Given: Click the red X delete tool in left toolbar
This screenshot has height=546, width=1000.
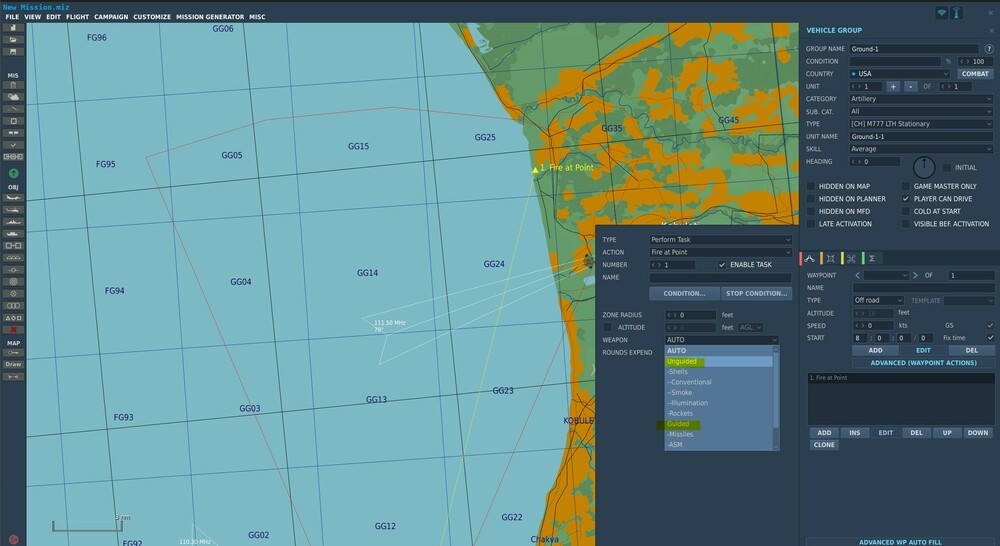Looking at the screenshot, I should (x=14, y=329).
